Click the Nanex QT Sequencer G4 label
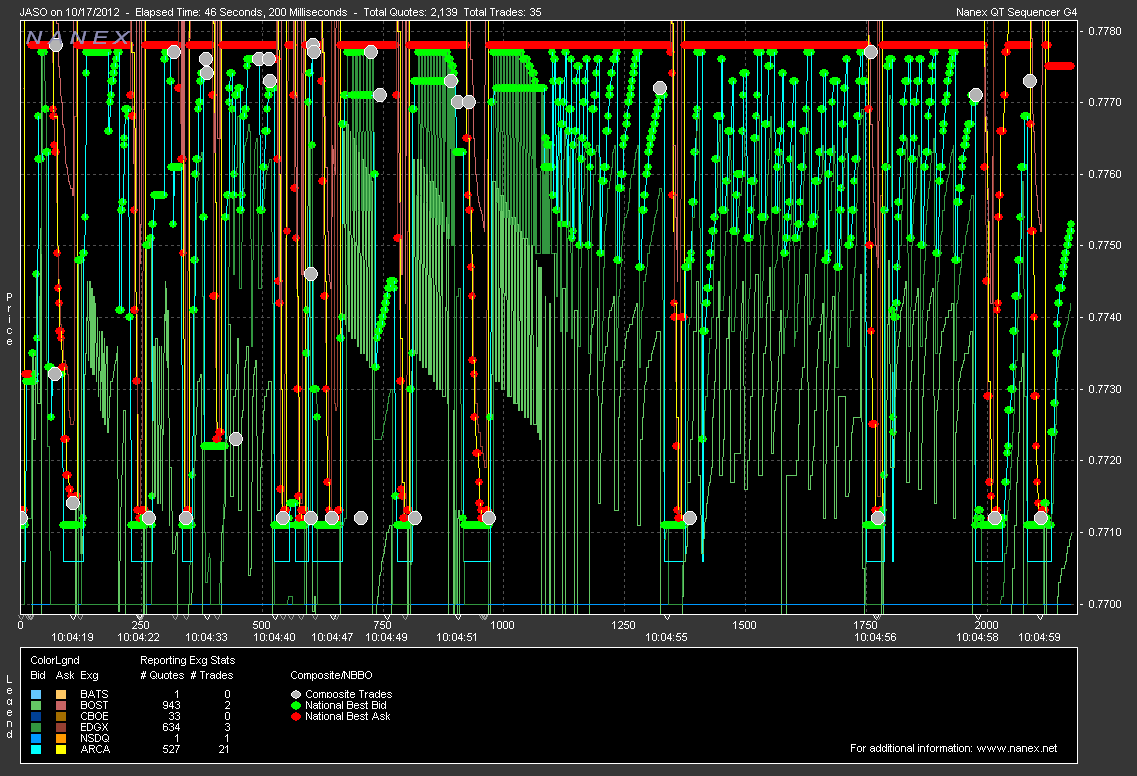This screenshot has width=1137, height=776. 1017,12
